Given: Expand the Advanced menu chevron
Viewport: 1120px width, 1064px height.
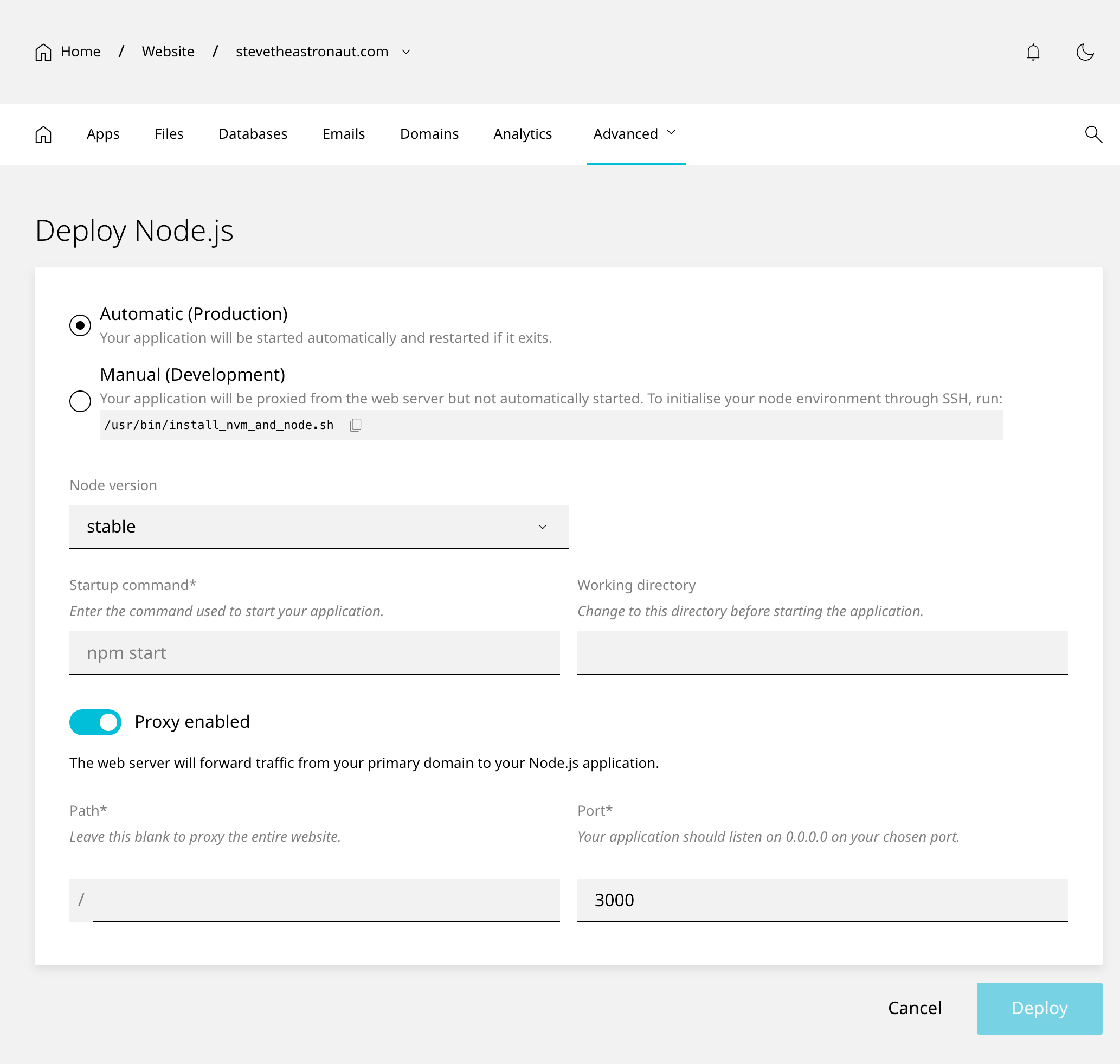Looking at the screenshot, I should 672,133.
